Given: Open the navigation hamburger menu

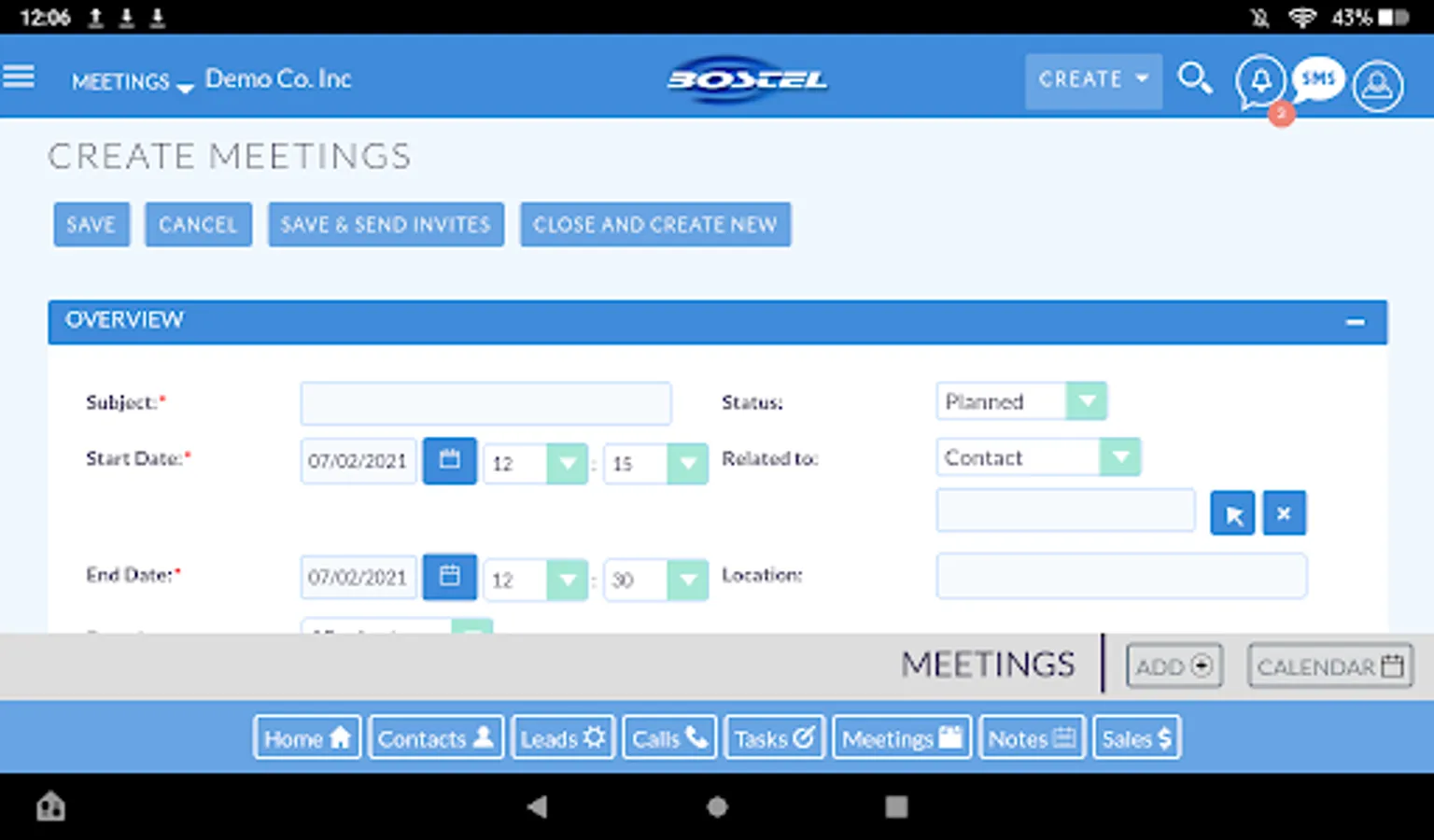Looking at the screenshot, I should coord(20,77).
